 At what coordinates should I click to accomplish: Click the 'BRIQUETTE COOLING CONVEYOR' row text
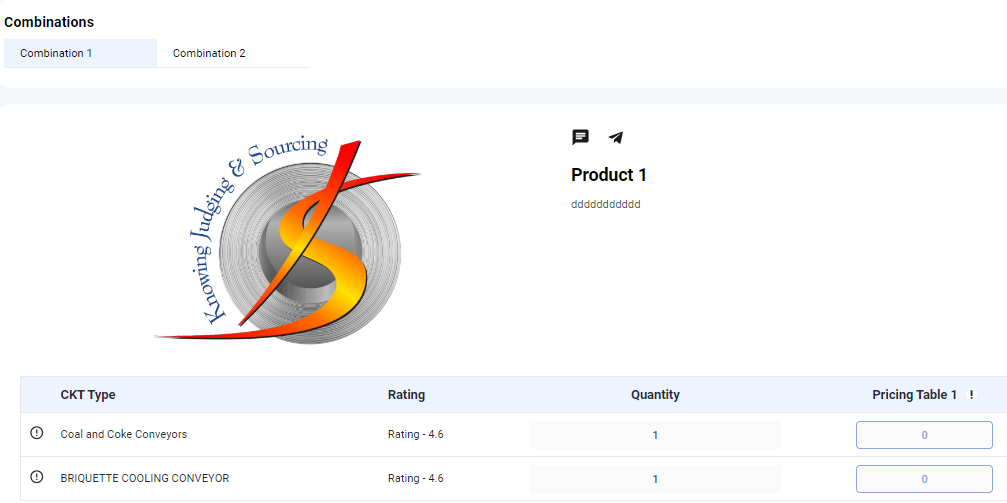[x=144, y=478]
